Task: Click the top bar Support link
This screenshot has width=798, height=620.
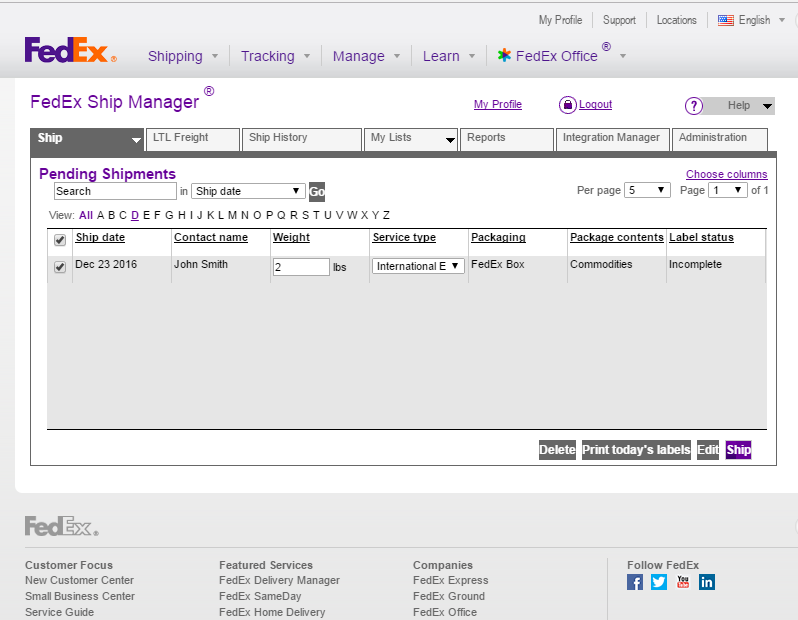Action: pyautogui.click(x=619, y=20)
